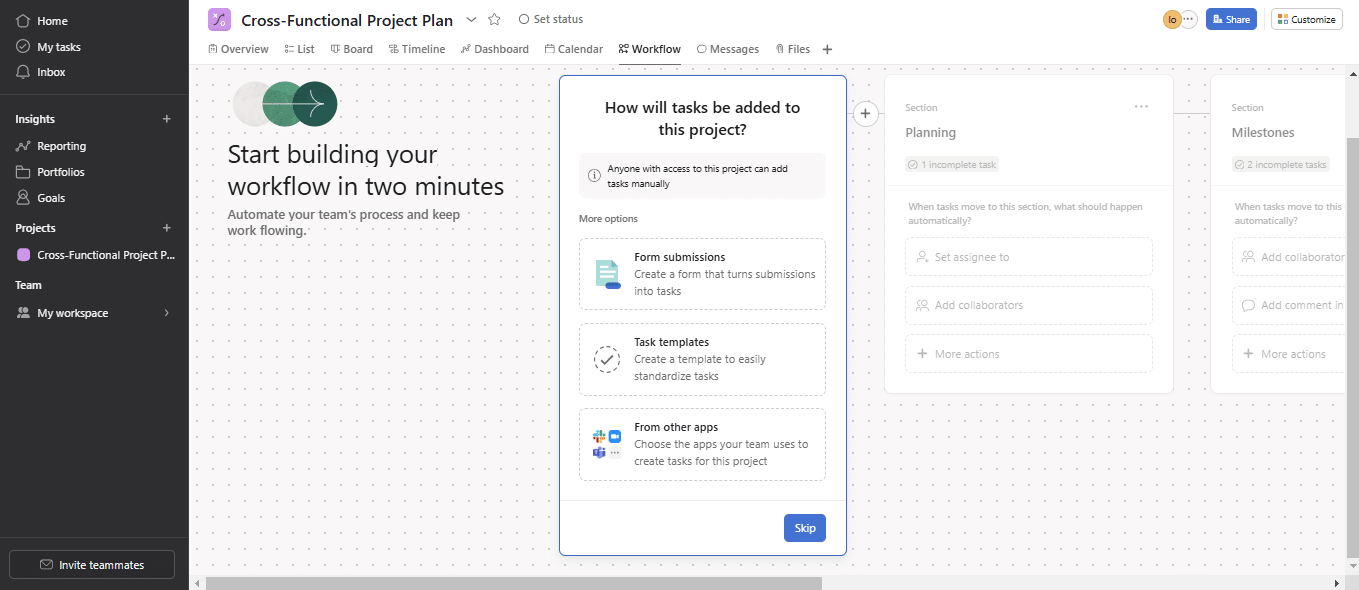The width and height of the screenshot is (1359, 590).
Task: Select Add collaborators in Planning section
Action: 1029,305
